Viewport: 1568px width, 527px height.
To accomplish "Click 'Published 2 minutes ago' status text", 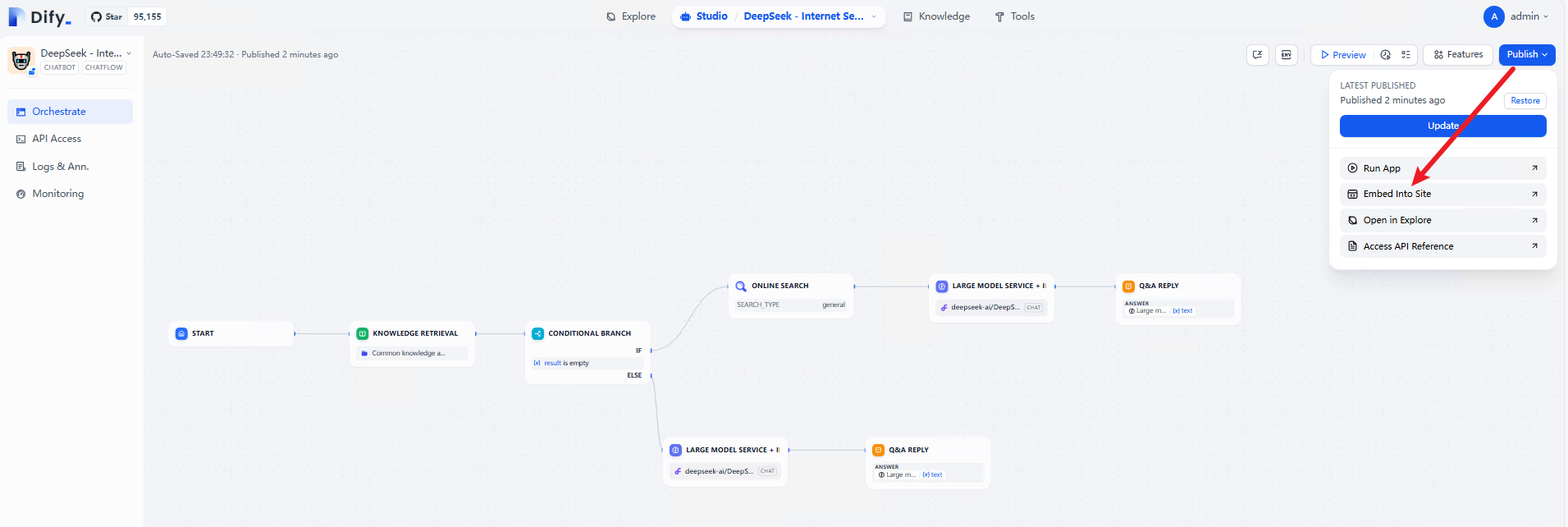I will (290, 55).
